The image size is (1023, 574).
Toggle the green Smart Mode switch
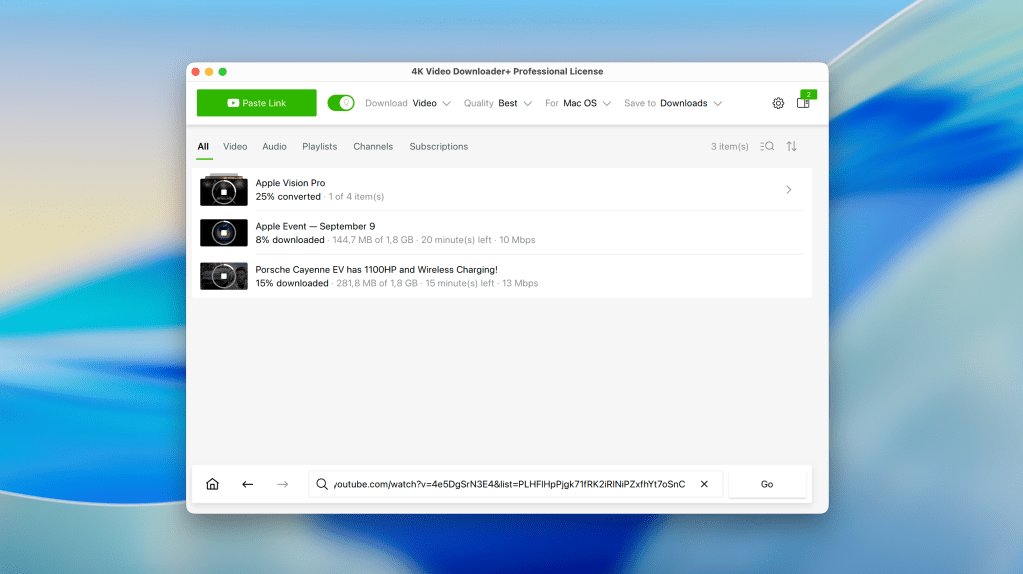coord(341,103)
